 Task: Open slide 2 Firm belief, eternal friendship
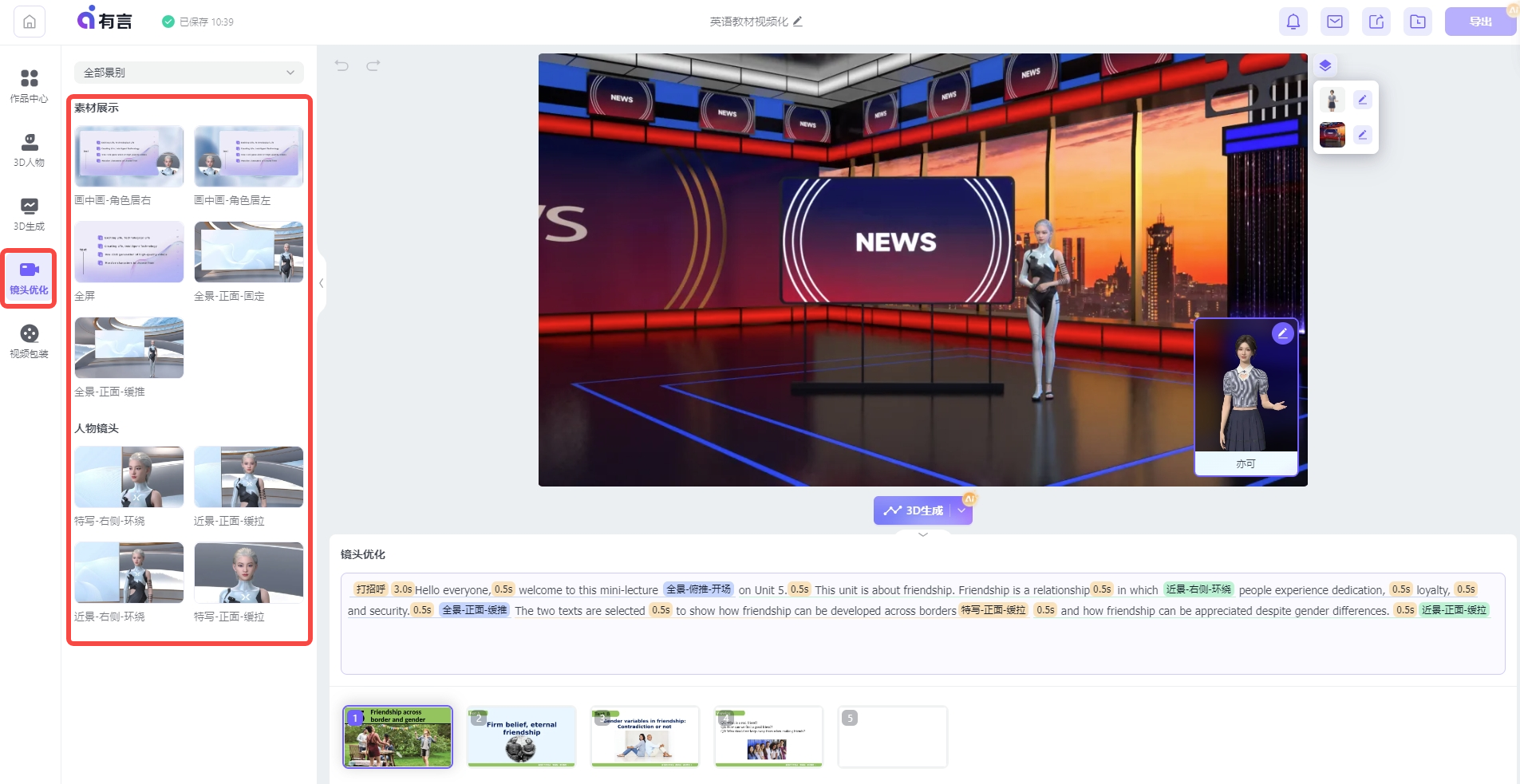[x=522, y=737]
